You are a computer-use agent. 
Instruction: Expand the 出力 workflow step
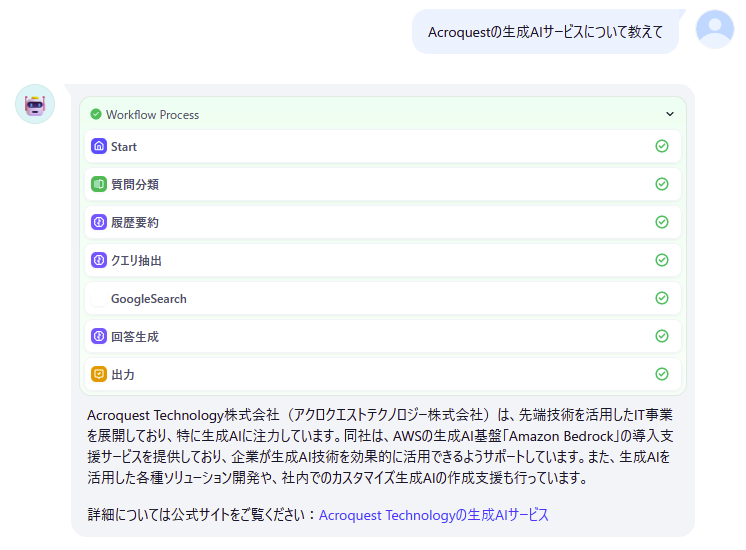[383, 374]
